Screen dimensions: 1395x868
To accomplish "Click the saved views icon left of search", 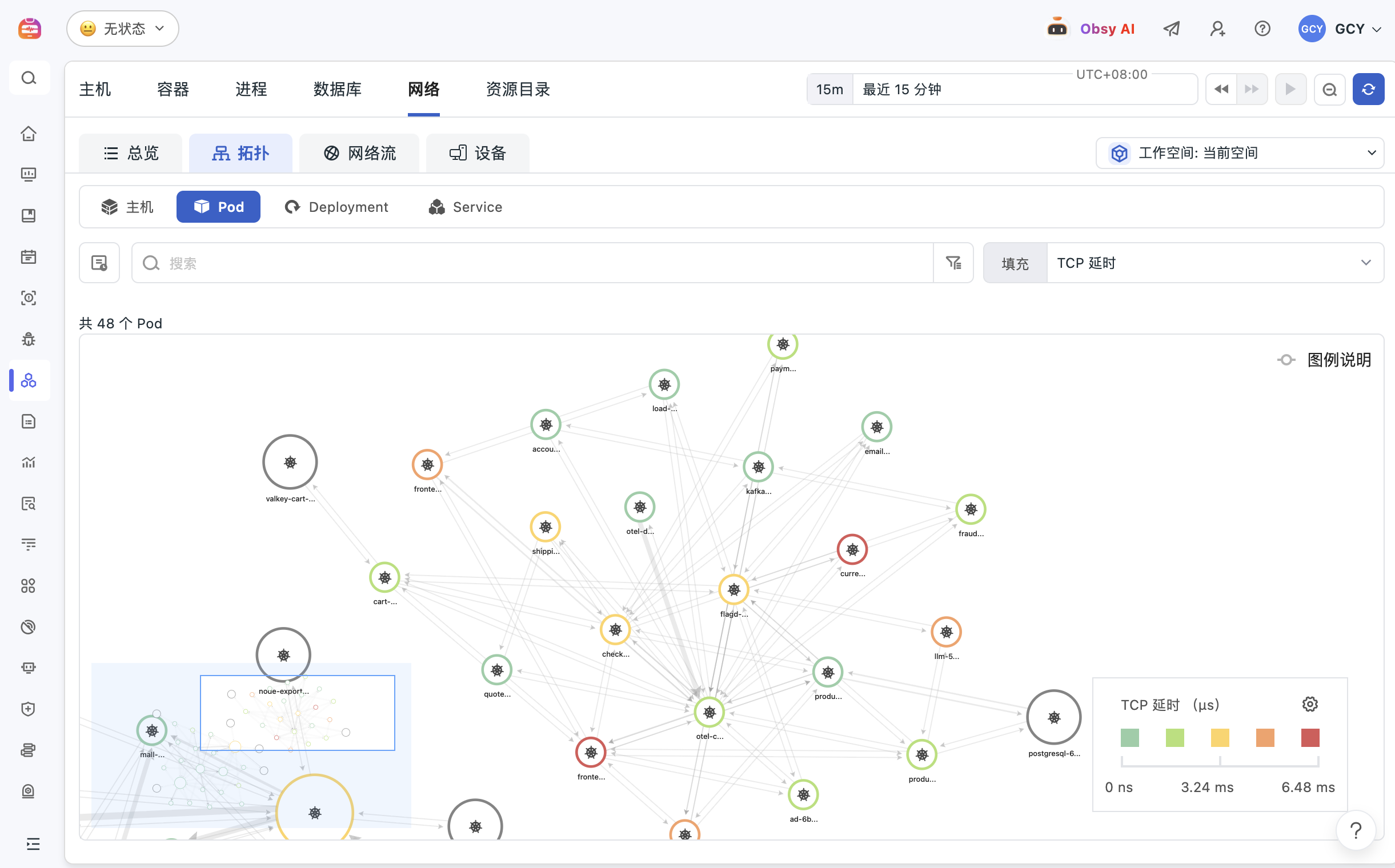I will [x=99, y=263].
